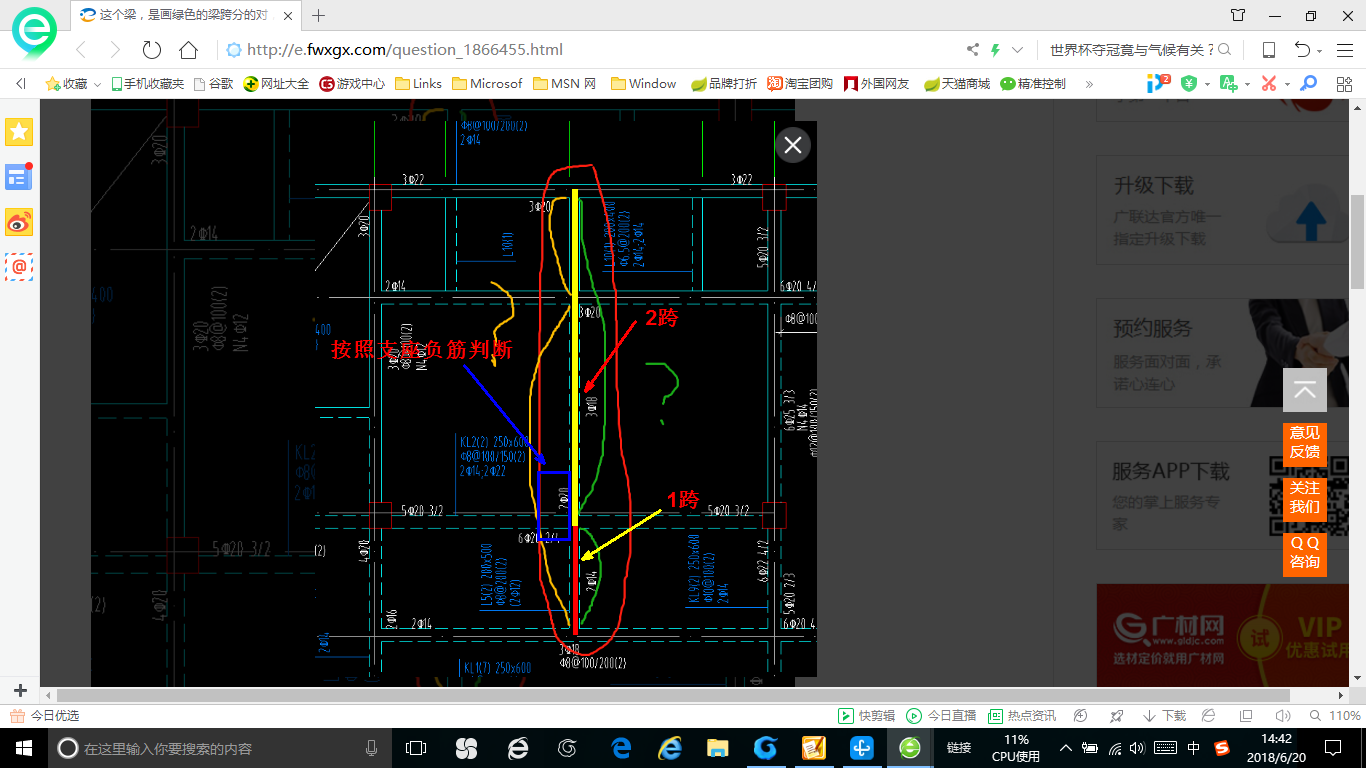
Task: Open the 品牌打折 bookmark
Action: pos(724,84)
